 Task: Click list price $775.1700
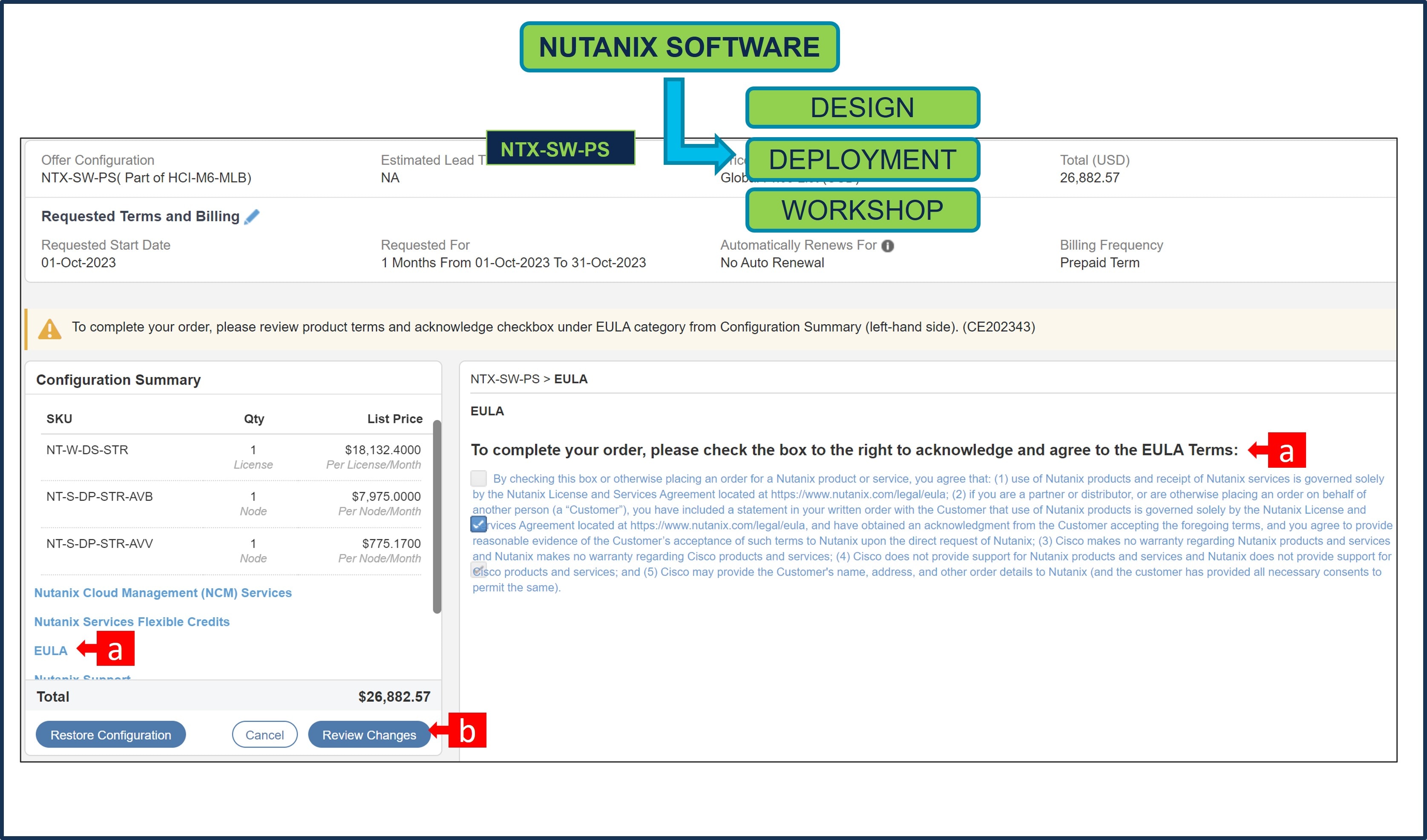click(x=391, y=543)
